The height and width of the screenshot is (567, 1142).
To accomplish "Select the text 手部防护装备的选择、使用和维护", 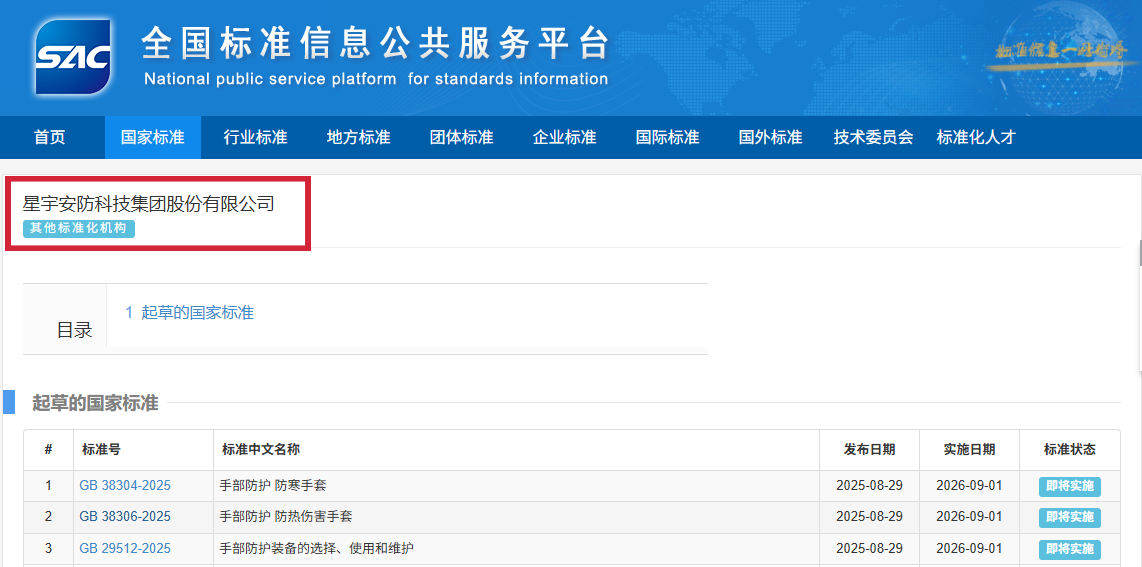I will click(317, 548).
